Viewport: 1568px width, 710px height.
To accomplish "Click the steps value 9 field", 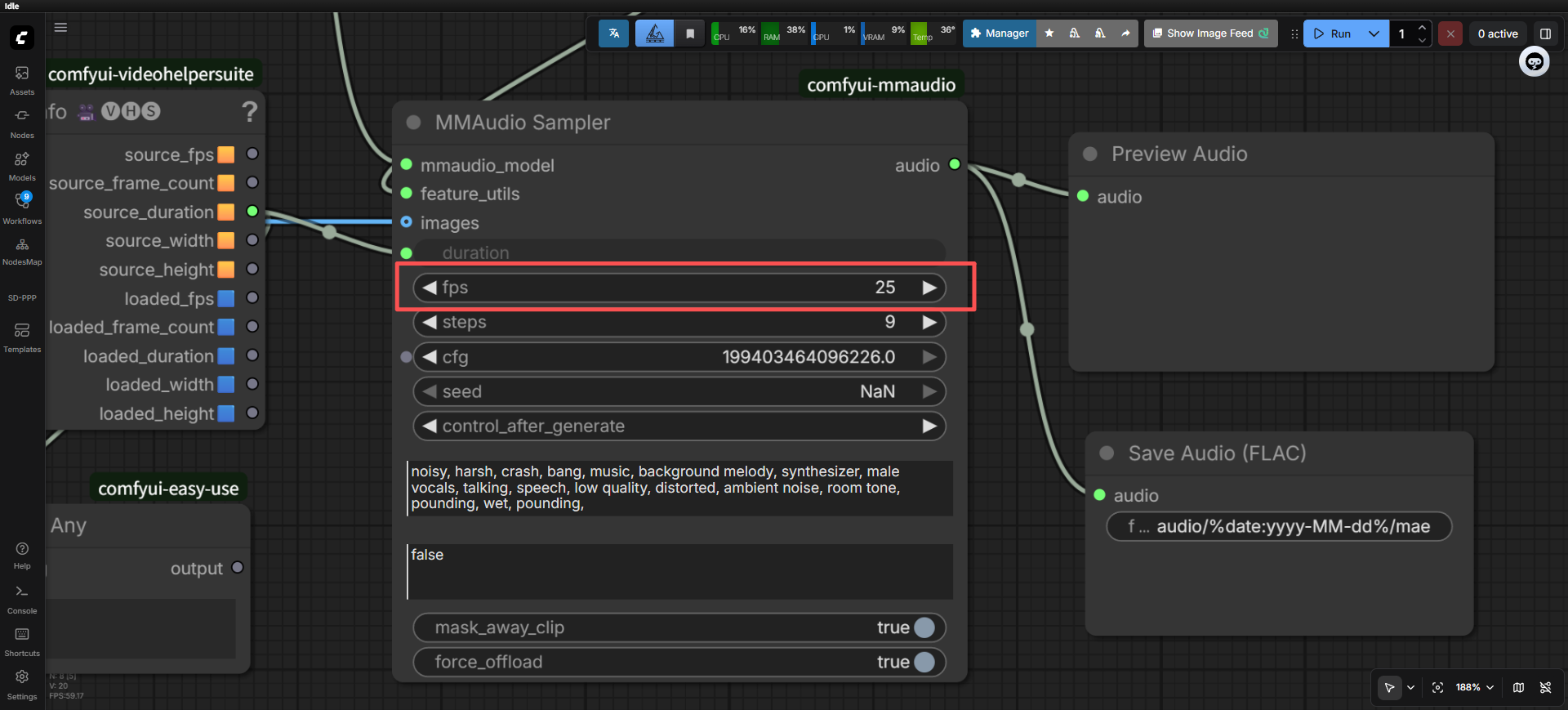I will (679, 322).
